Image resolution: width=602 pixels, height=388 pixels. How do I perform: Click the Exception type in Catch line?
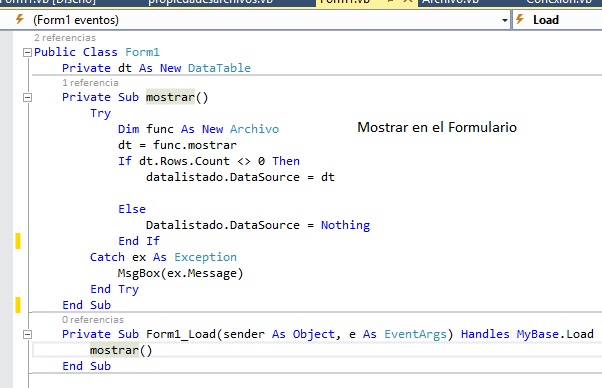click(x=205, y=257)
